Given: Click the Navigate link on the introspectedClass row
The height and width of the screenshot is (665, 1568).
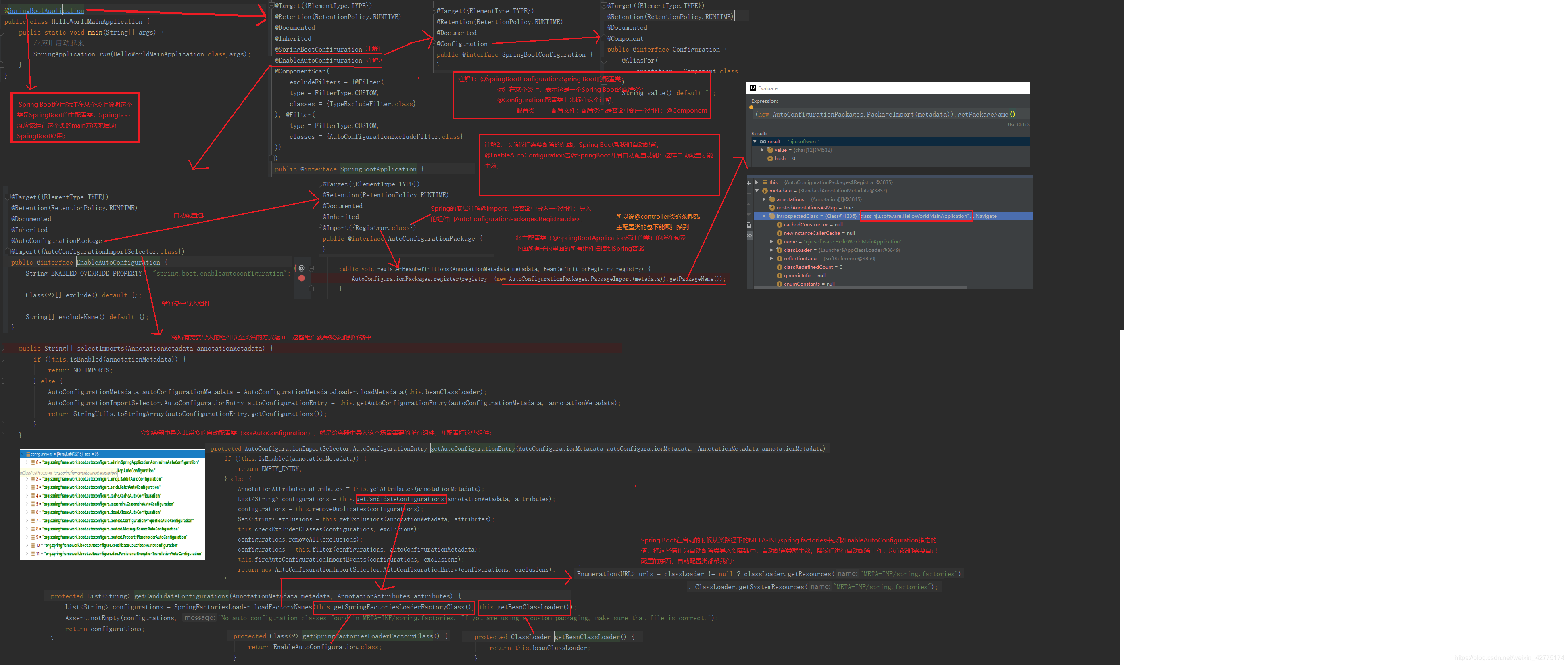Looking at the screenshot, I should click(986, 216).
